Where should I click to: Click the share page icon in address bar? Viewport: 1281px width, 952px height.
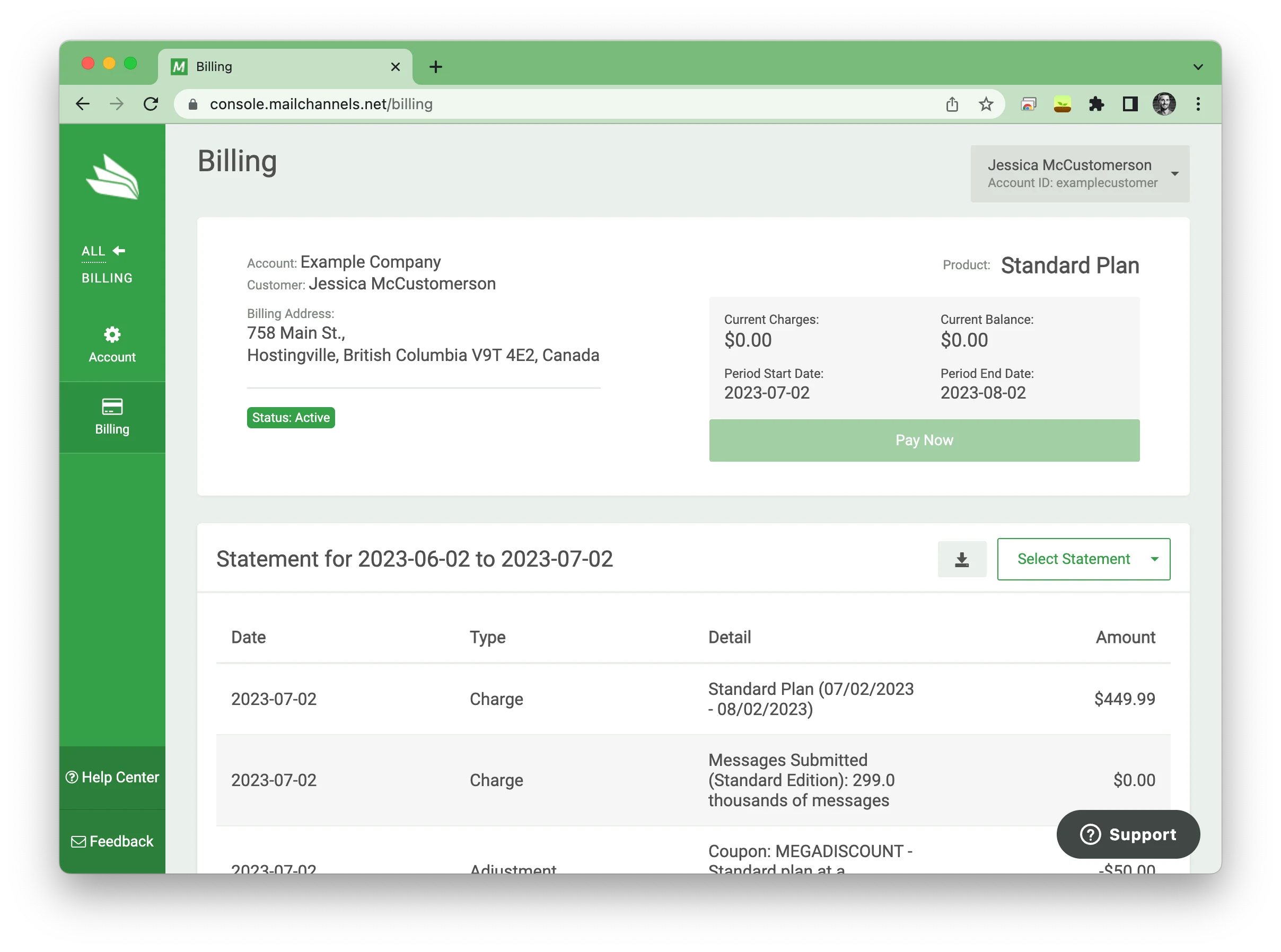point(952,104)
